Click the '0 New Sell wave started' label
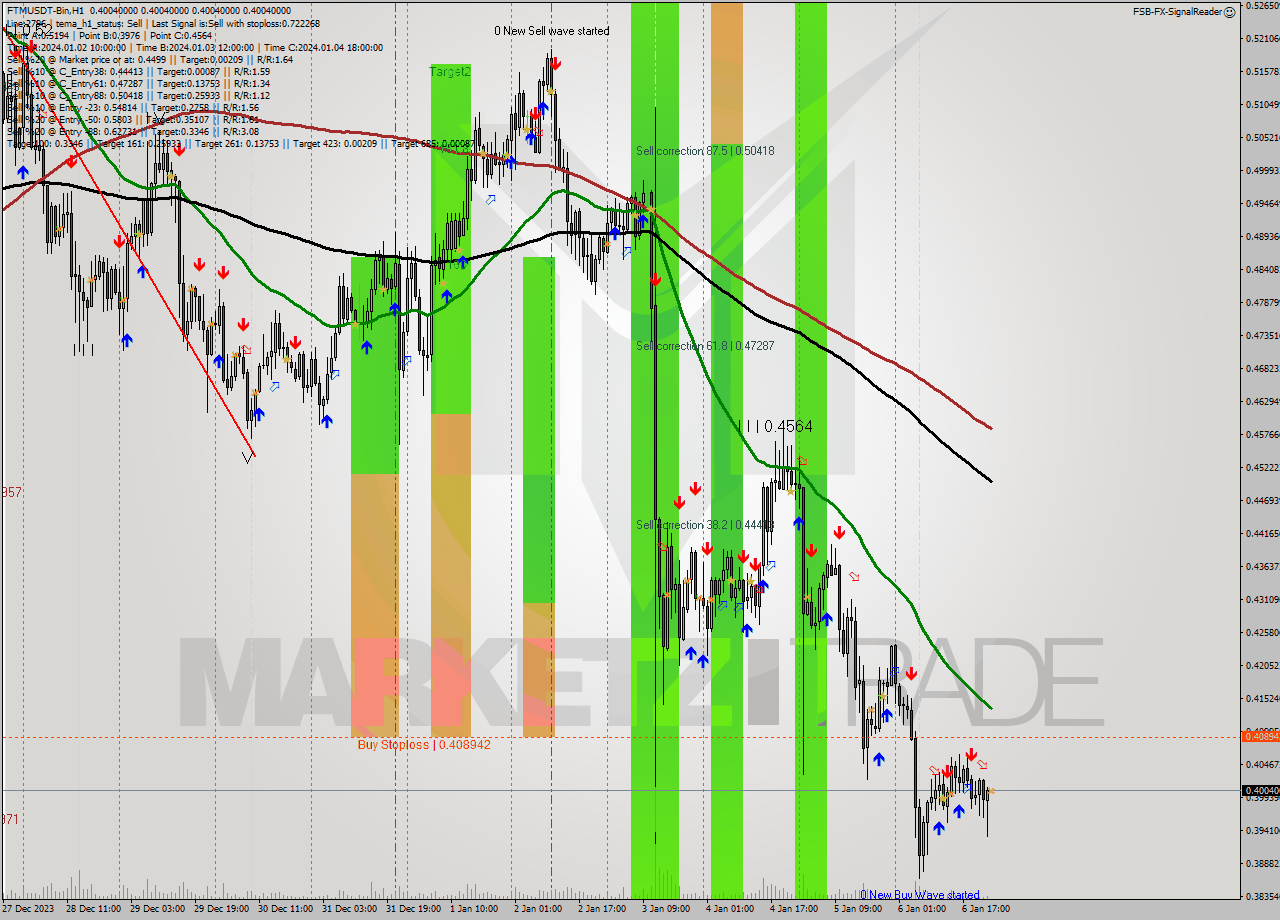The height and width of the screenshot is (920, 1280). pos(552,31)
